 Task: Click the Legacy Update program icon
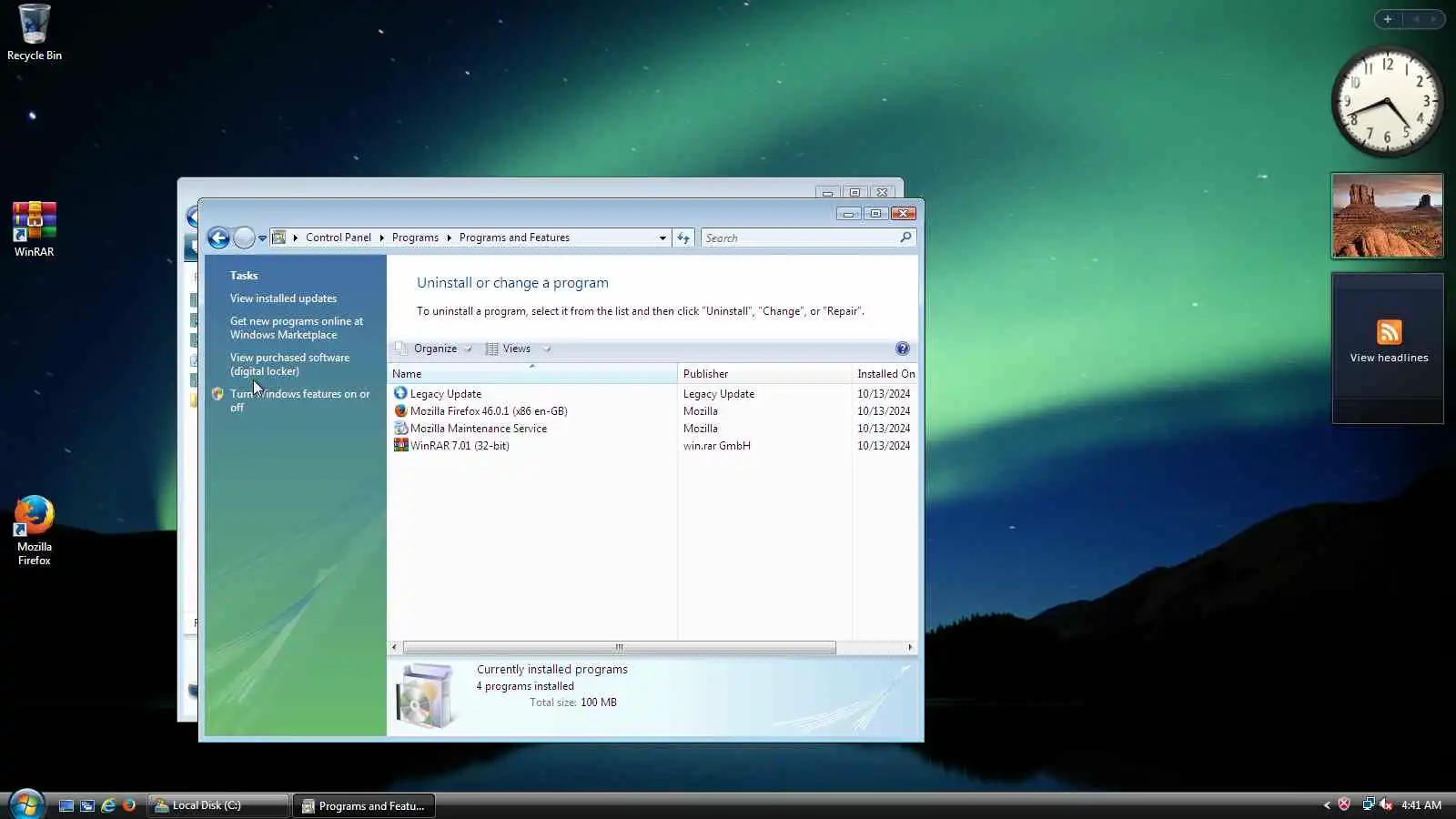[400, 393]
